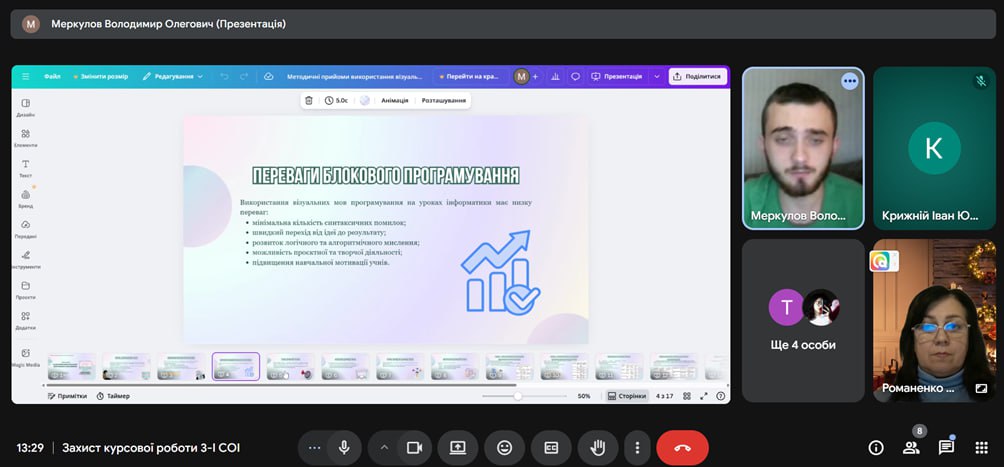Turn the camera on or off

coord(412,448)
